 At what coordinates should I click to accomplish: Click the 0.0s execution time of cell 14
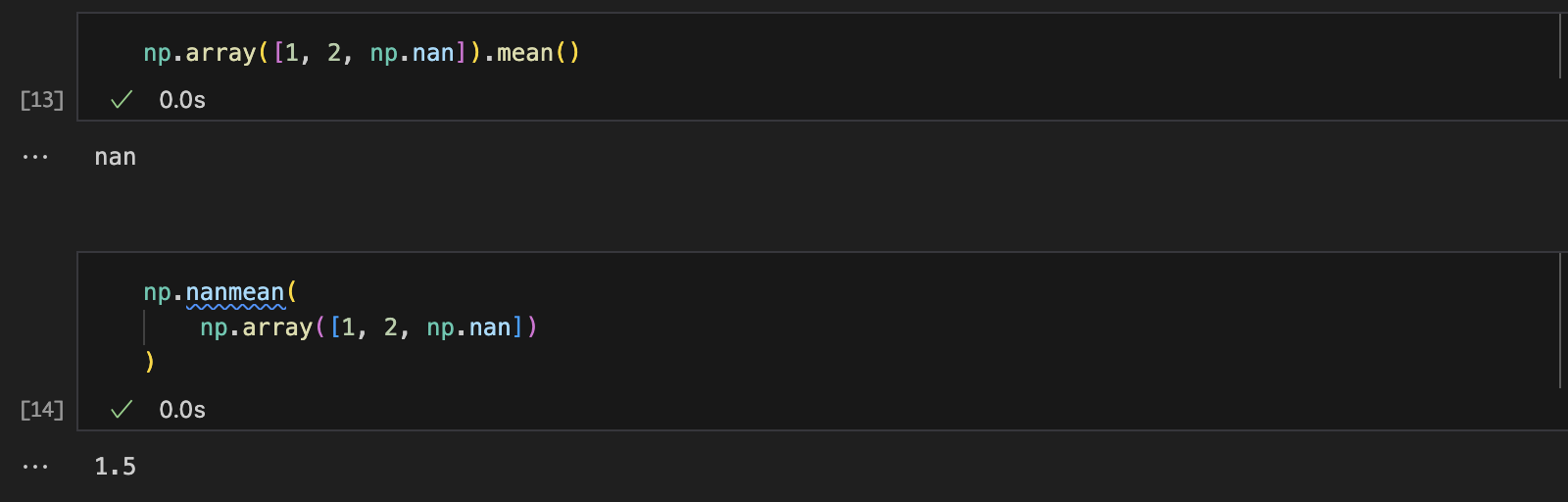(182, 410)
